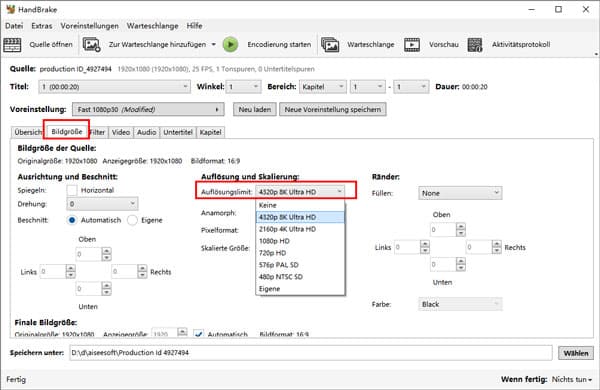The width and height of the screenshot is (600, 390).
Task: Open the Voreinstellung Fast 1080p30 selector
Action: (148, 109)
